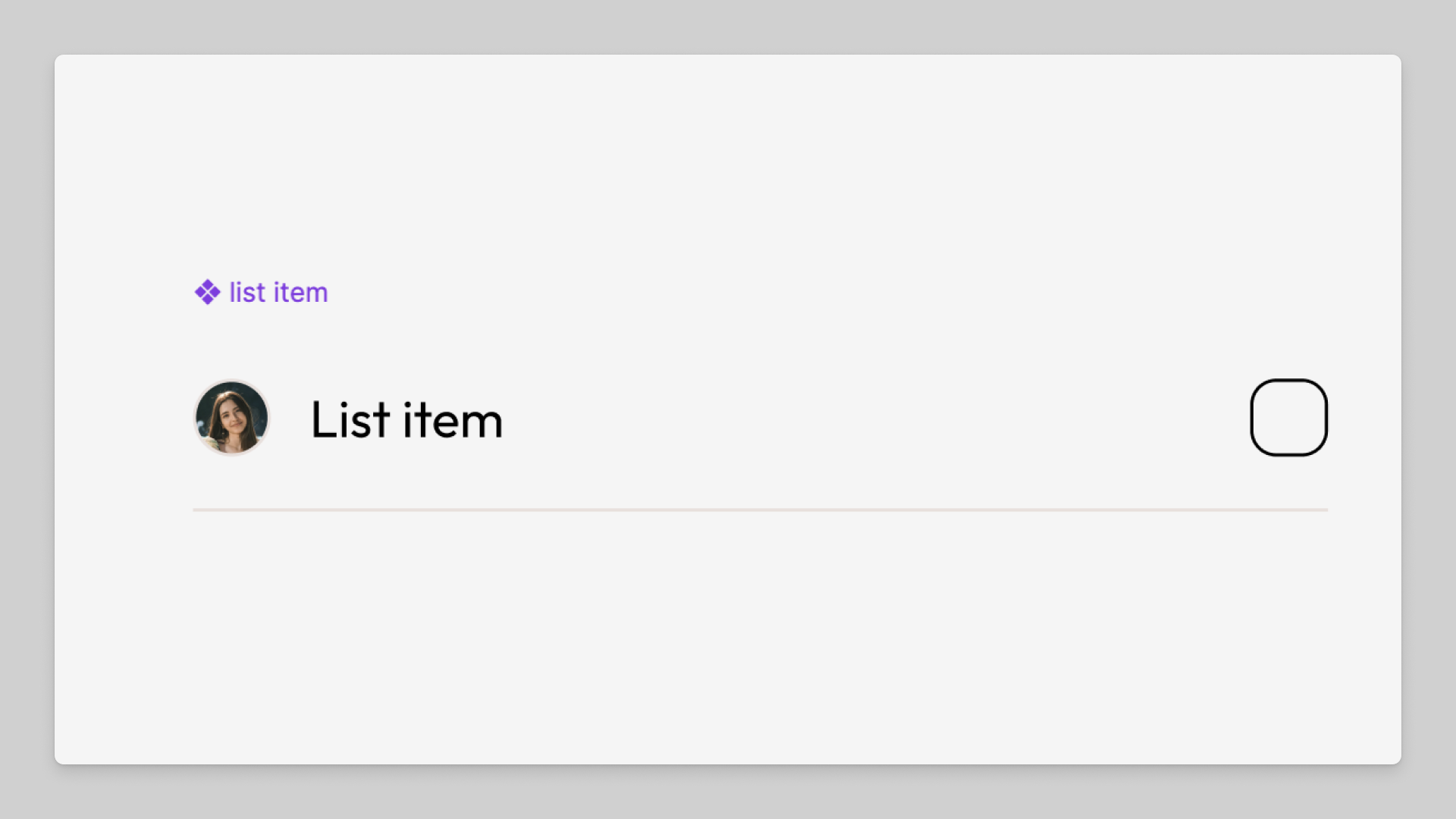1456x819 pixels.
Task: Click the word "list" in the purple label
Action: (247, 293)
